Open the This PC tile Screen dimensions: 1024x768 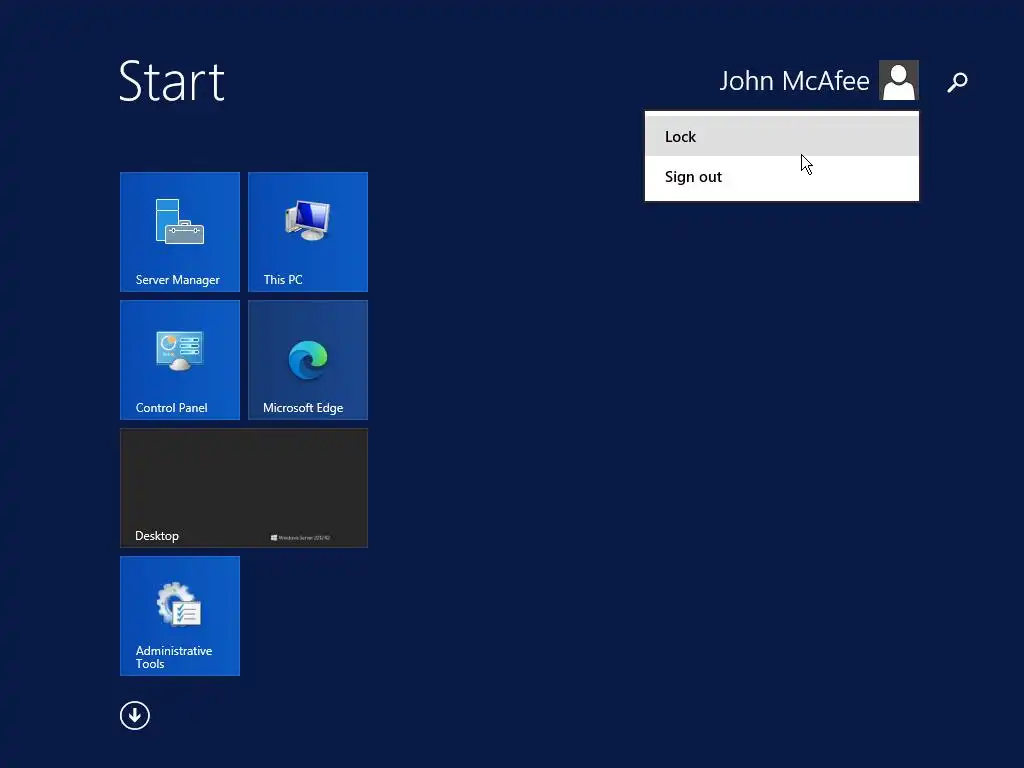[x=308, y=232]
